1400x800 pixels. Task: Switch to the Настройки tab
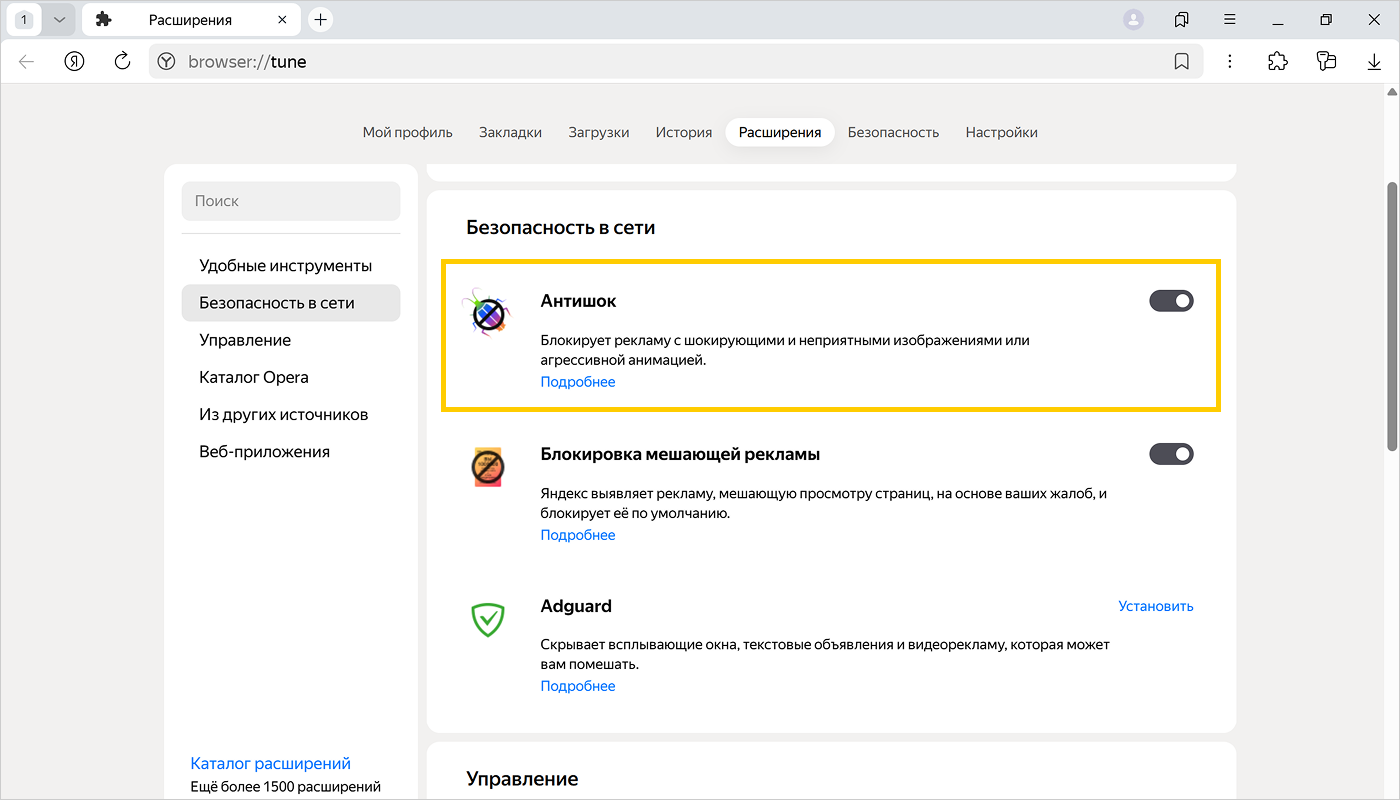pyautogui.click(x=1001, y=132)
